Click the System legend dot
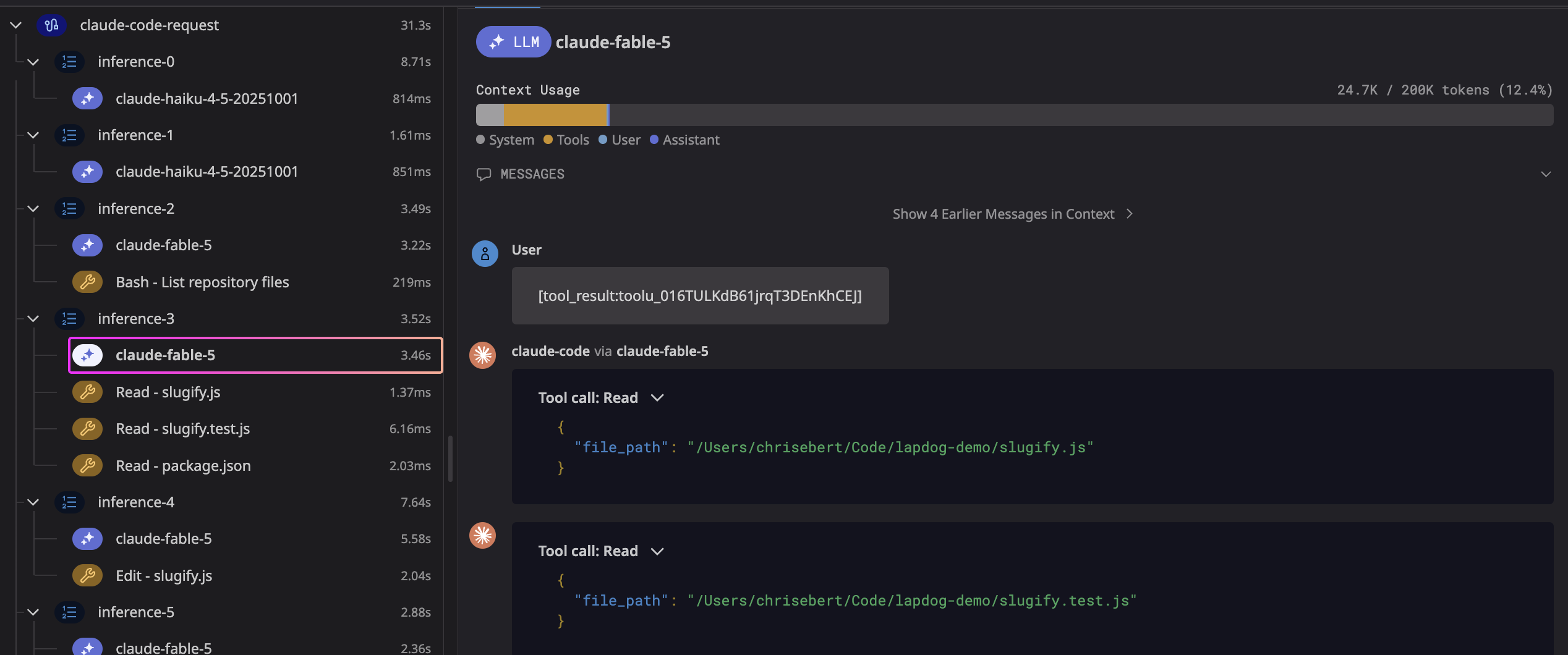The height and width of the screenshot is (655, 1568). (480, 140)
